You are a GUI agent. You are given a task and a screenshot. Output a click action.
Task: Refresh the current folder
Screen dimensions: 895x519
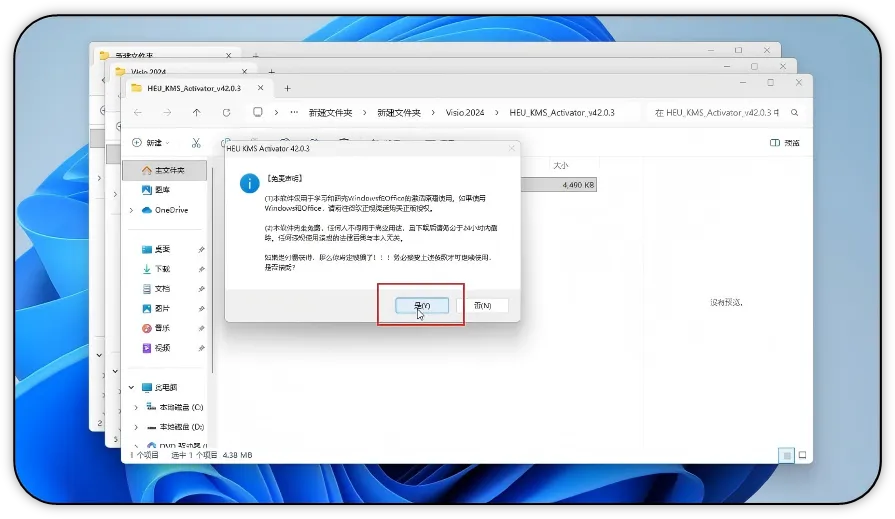227,112
